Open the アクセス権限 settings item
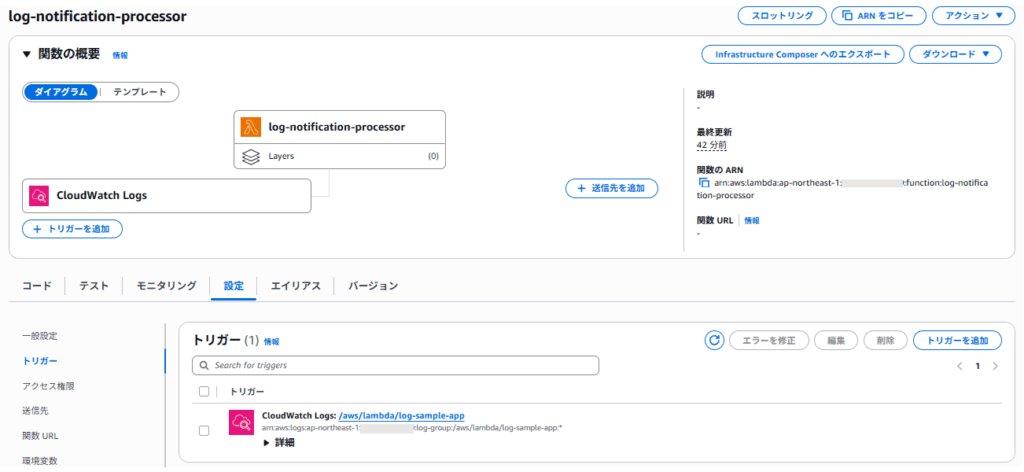Viewport: 1024px width, 472px height. (x=48, y=385)
